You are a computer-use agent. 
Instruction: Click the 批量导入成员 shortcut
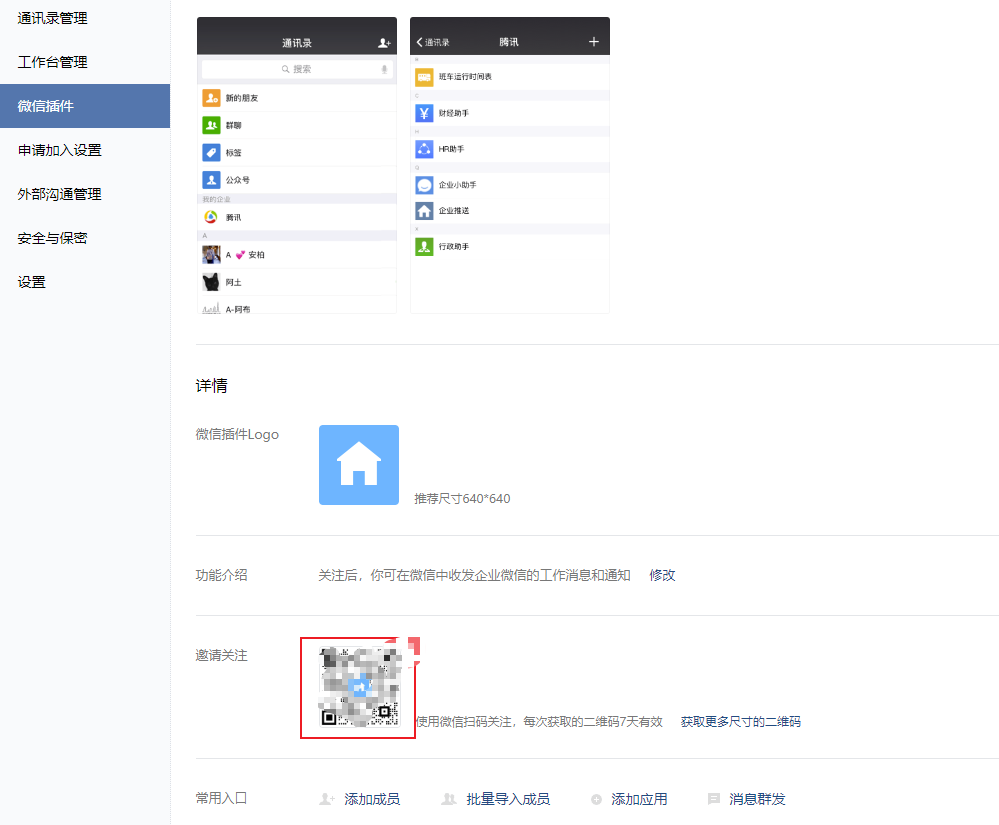click(x=508, y=799)
